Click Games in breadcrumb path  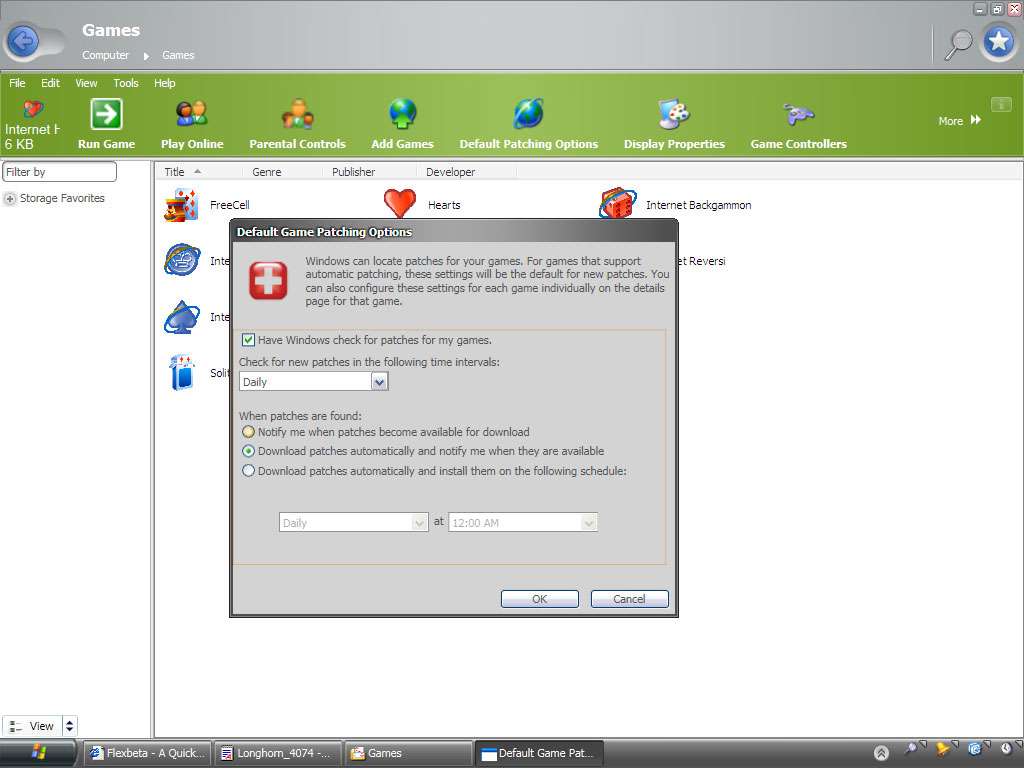click(x=178, y=56)
